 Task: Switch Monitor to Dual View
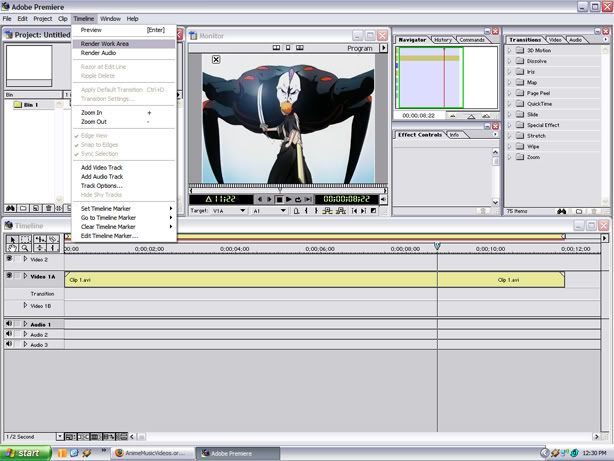click(x=276, y=47)
